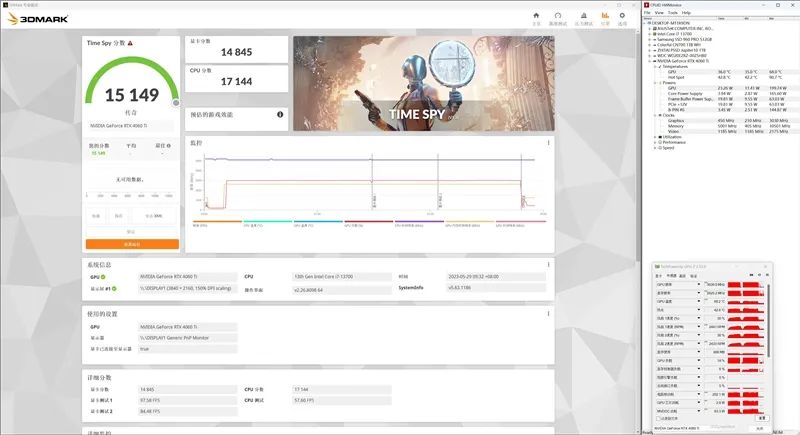Screen dimensions: 800x435
Task: Click the 13th Gen Intel Core i7-13700 CPU field
Action: coord(342,277)
